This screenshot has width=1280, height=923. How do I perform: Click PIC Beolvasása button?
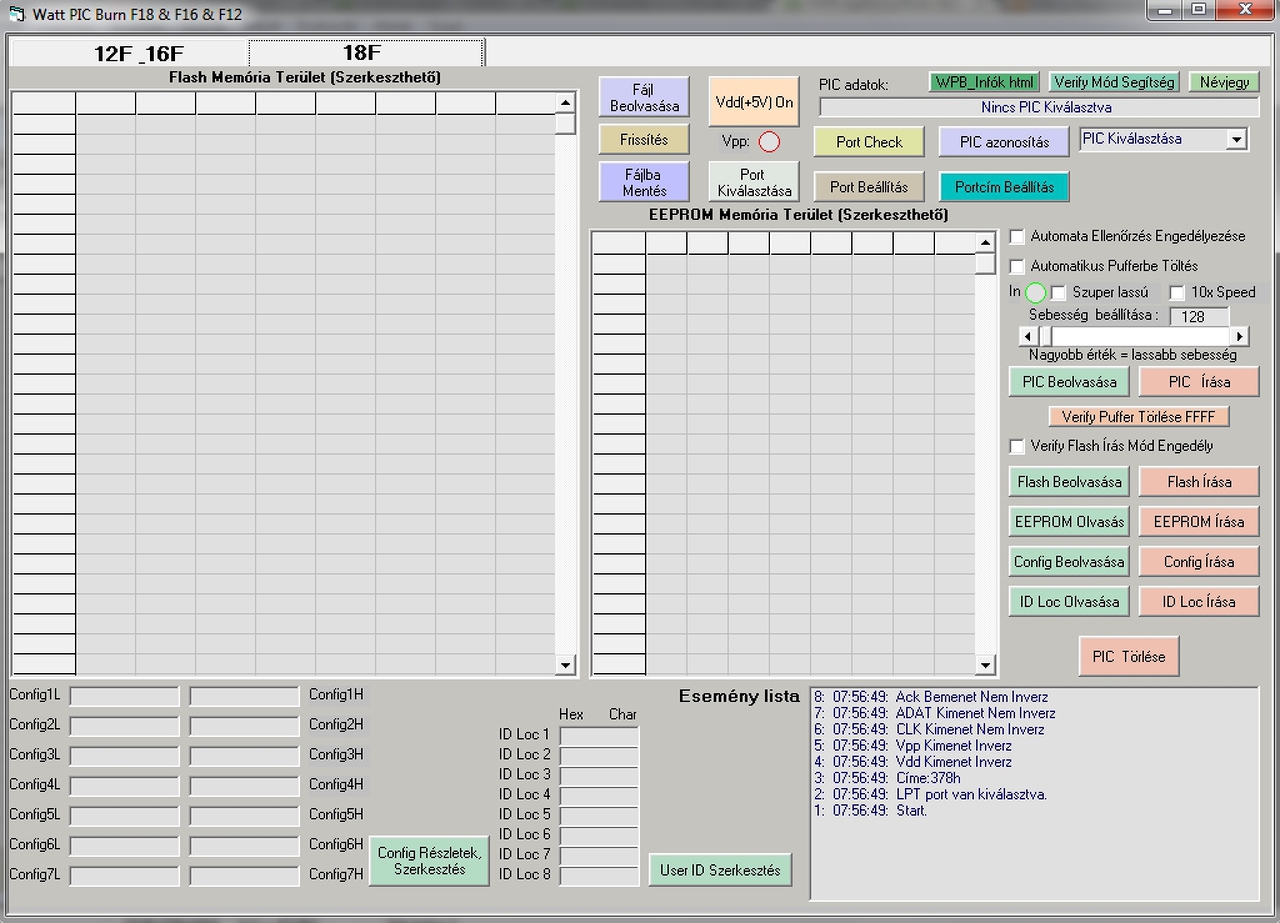1069,382
